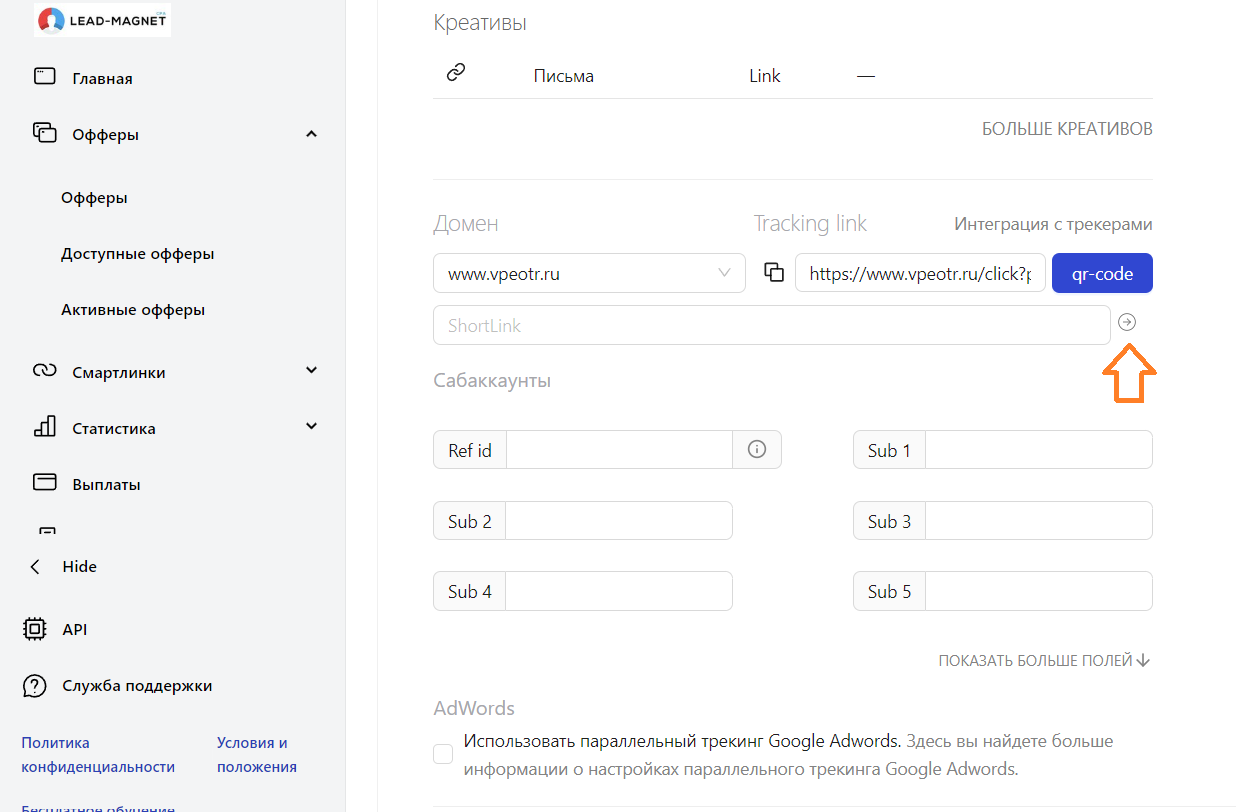Click ПОКАЗАТЬ БОЛЬШЕ ПОЛЕЙ link

[1035, 660]
